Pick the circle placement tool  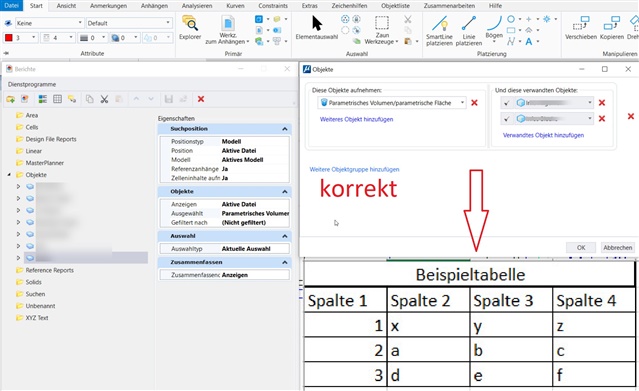[x=511, y=19]
